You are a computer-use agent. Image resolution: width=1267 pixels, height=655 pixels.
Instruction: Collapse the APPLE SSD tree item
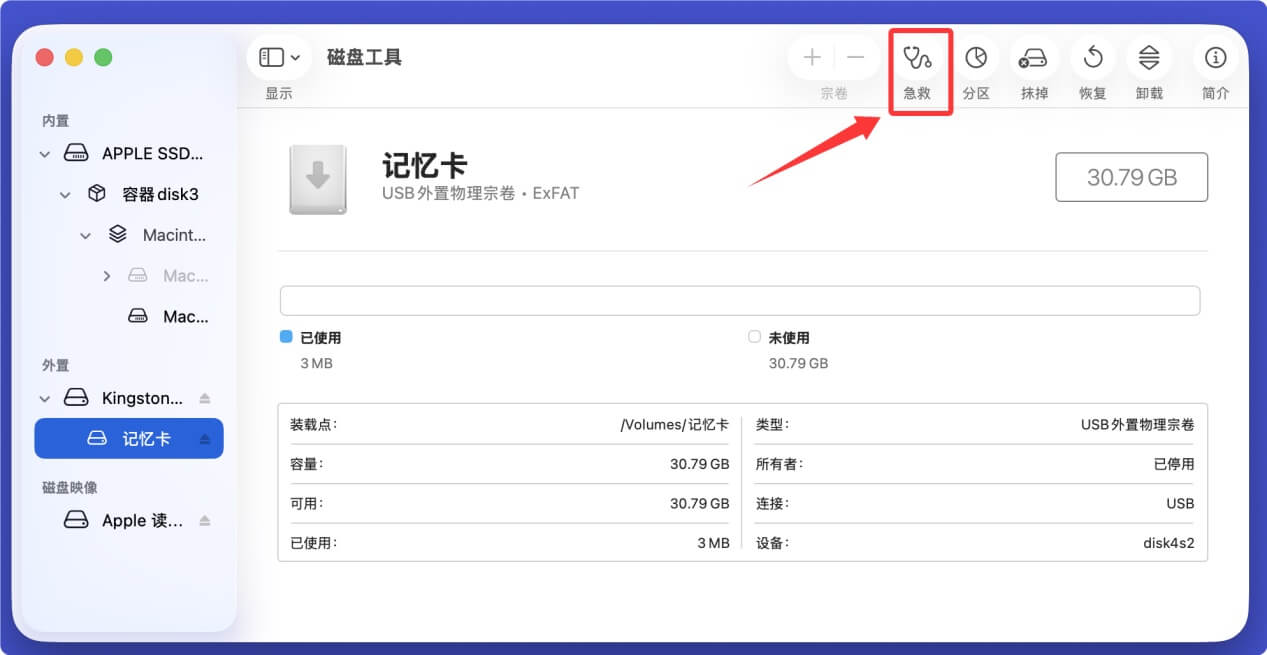[44, 153]
